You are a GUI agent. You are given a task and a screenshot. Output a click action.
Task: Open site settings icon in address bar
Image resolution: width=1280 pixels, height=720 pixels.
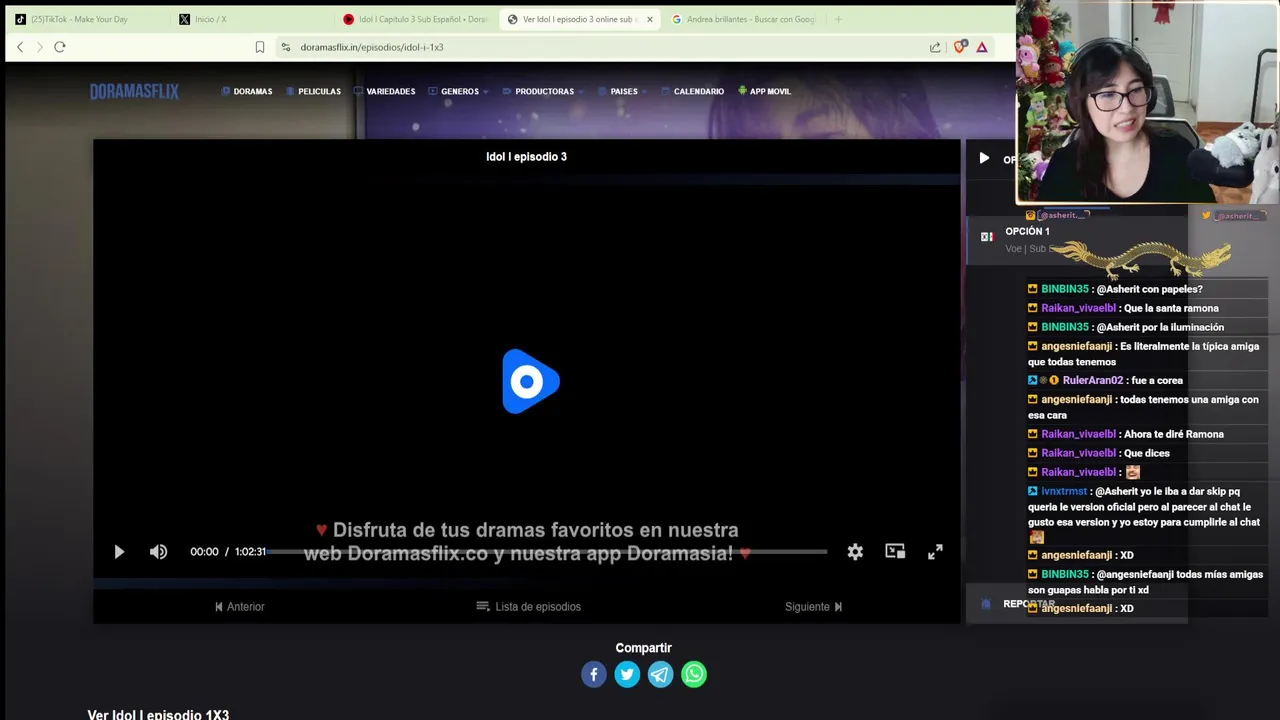[x=286, y=47]
